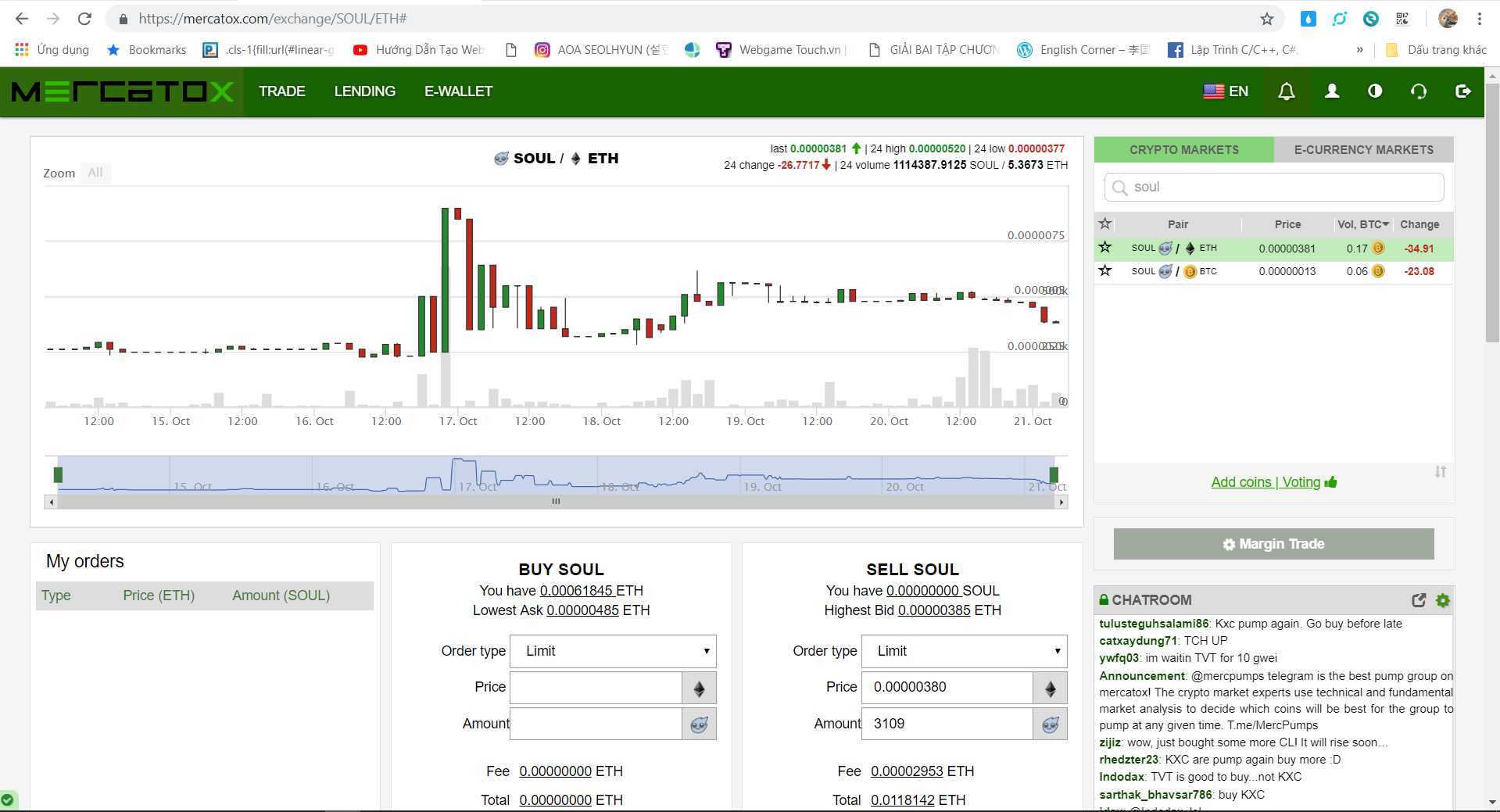Viewport: 1500px width, 812px height.
Task: Select the All zoom button on chart
Action: tap(95, 173)
